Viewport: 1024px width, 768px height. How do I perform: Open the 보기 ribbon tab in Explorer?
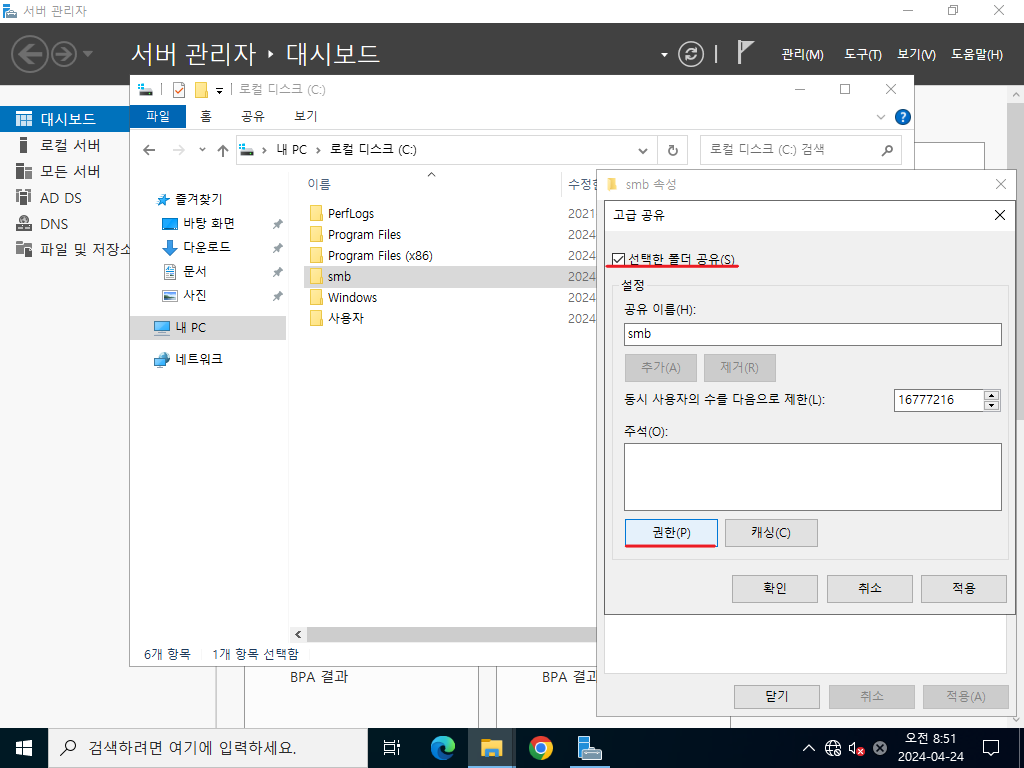(x=305, y=116)
